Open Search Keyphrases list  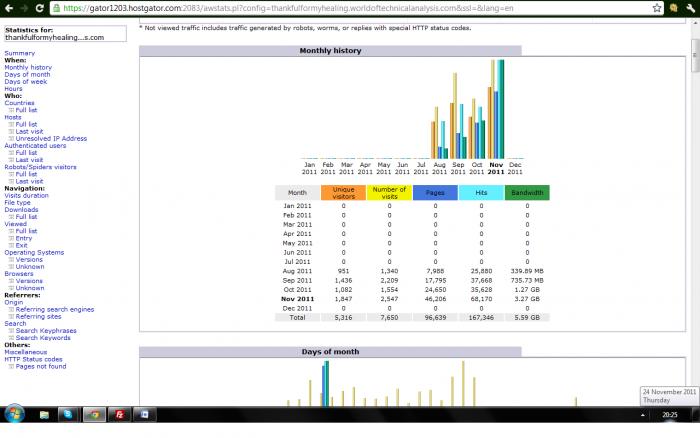46,331
